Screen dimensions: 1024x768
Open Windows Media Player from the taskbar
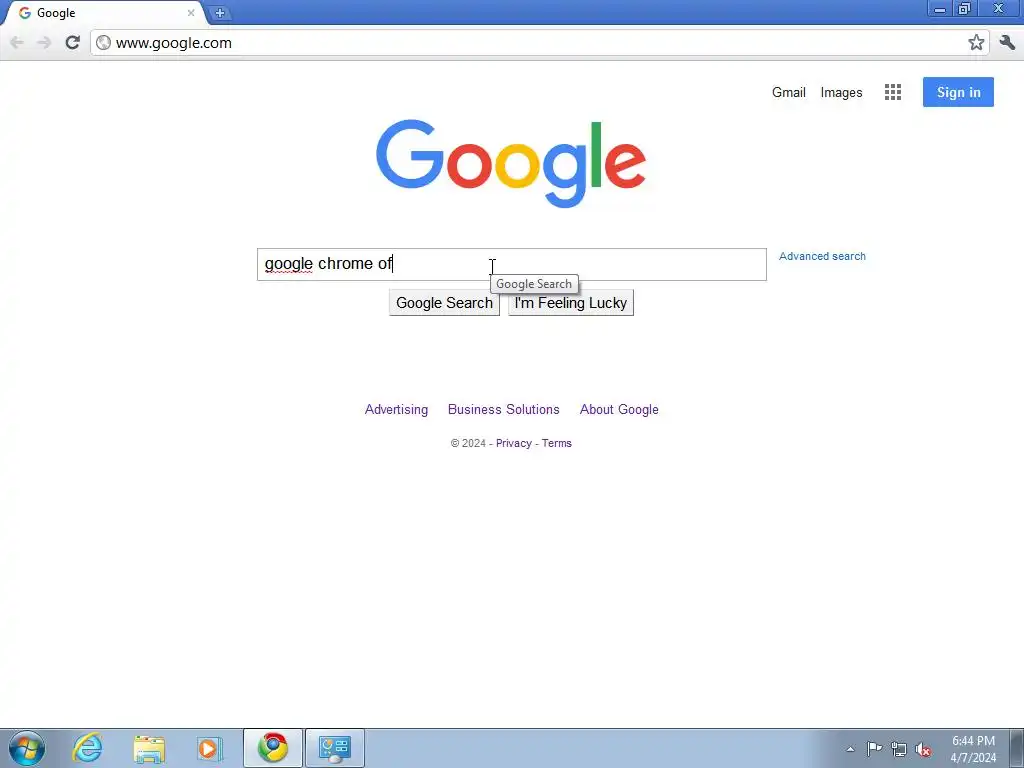pyautogui.click(x=210, y=748)
